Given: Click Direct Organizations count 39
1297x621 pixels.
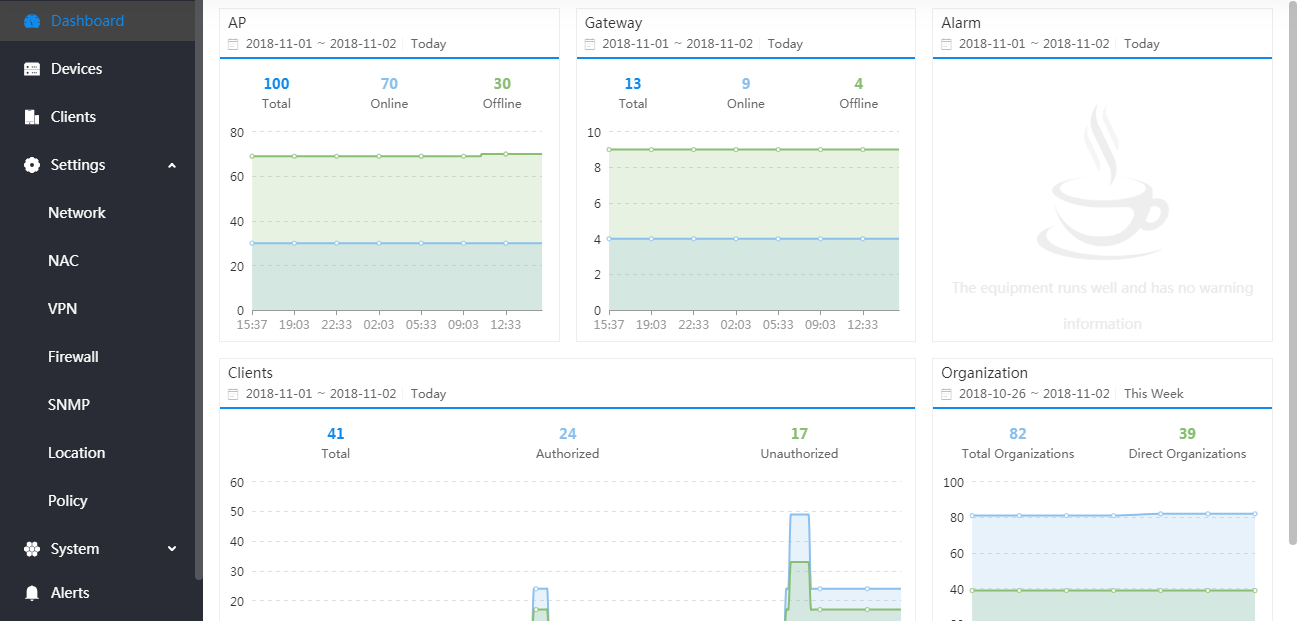Looking at the screenshot, I should point(1187,434).
